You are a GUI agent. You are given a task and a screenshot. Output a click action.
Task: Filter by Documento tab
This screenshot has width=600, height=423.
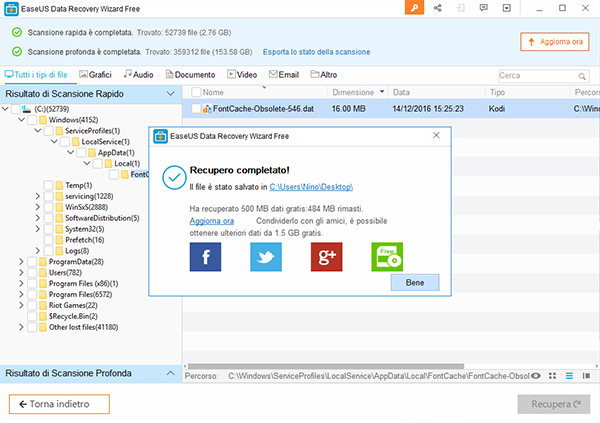click(190, 75)
